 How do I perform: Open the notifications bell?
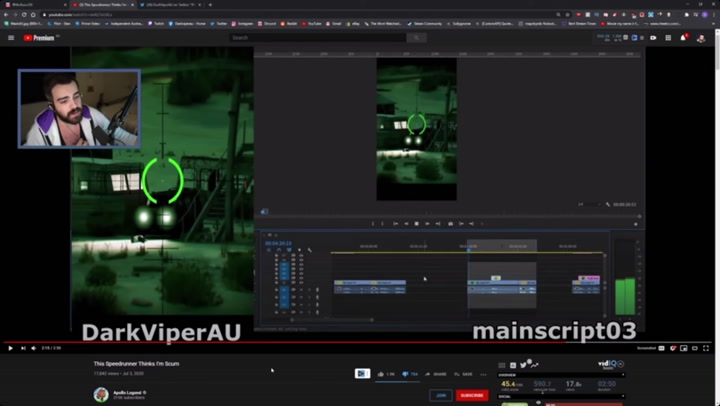(683, 38)
